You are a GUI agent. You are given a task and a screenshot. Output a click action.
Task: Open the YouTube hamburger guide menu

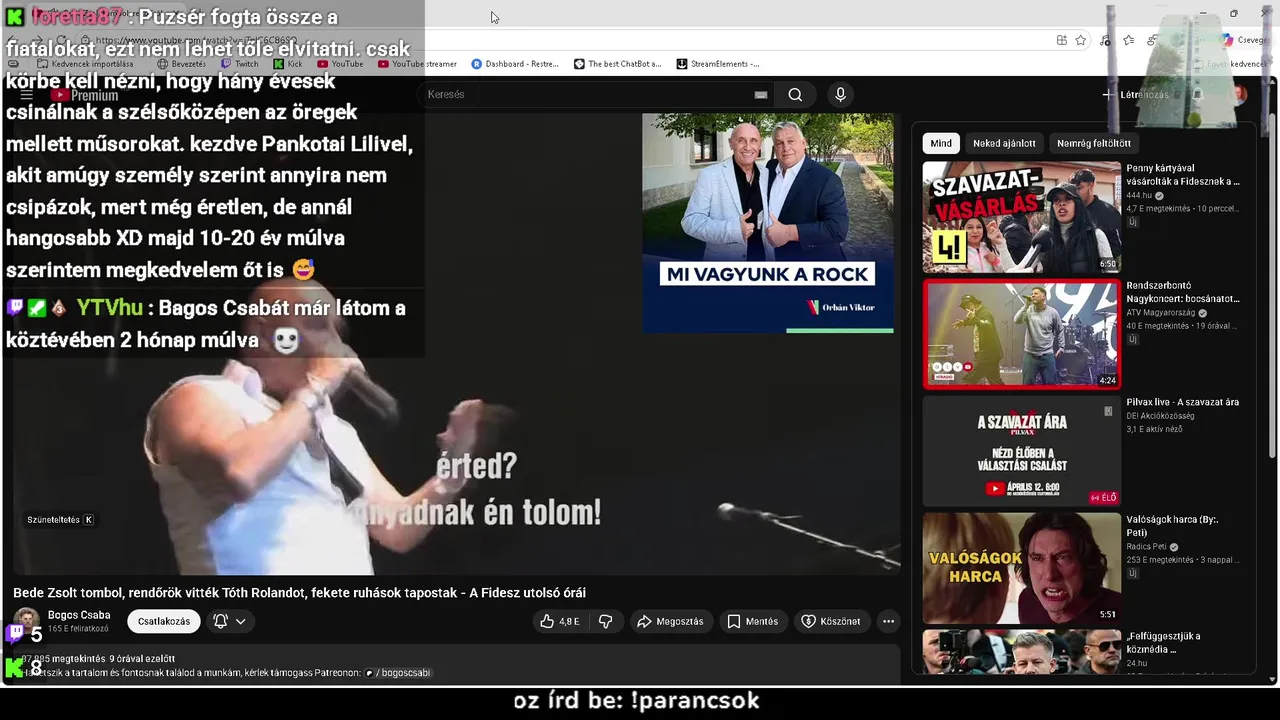coord(27,95)
